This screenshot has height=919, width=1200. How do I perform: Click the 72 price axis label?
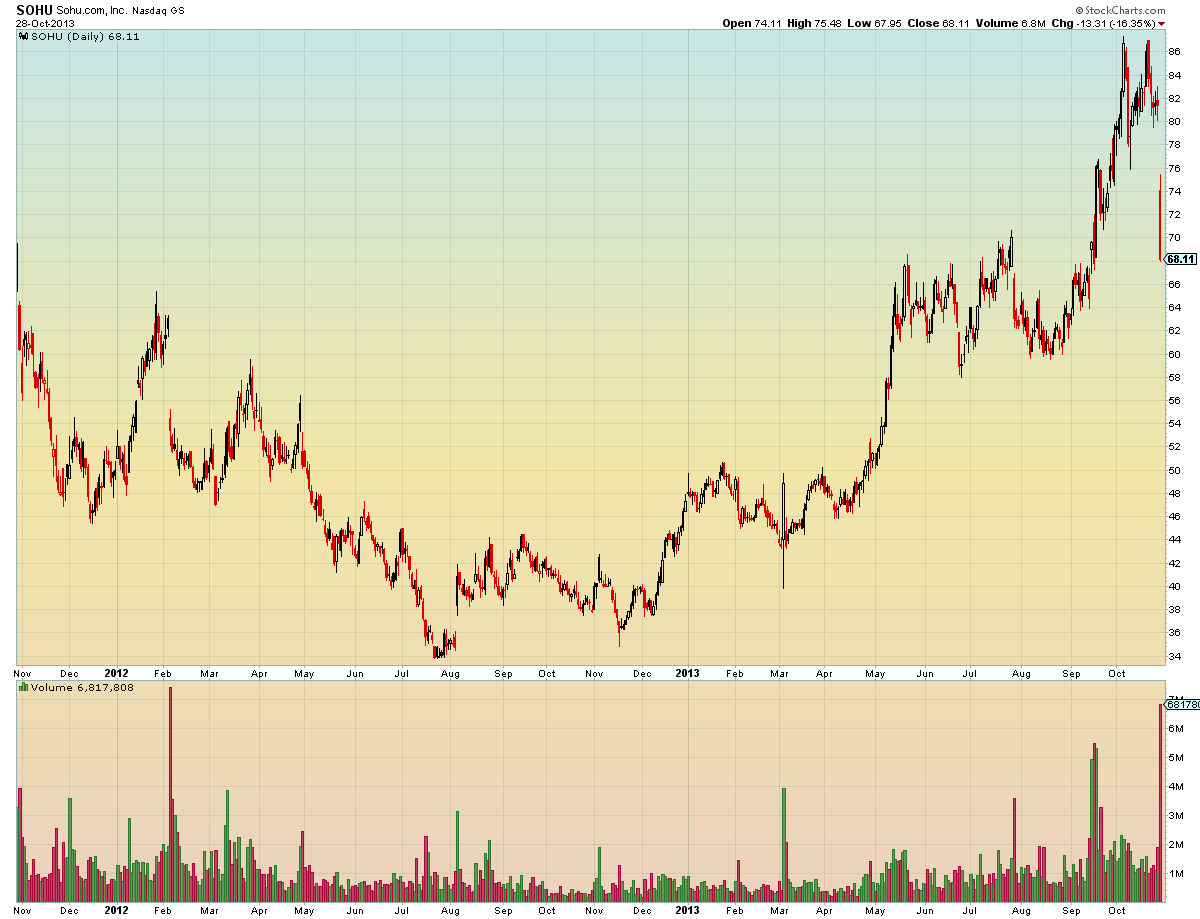coord(1175,214)
